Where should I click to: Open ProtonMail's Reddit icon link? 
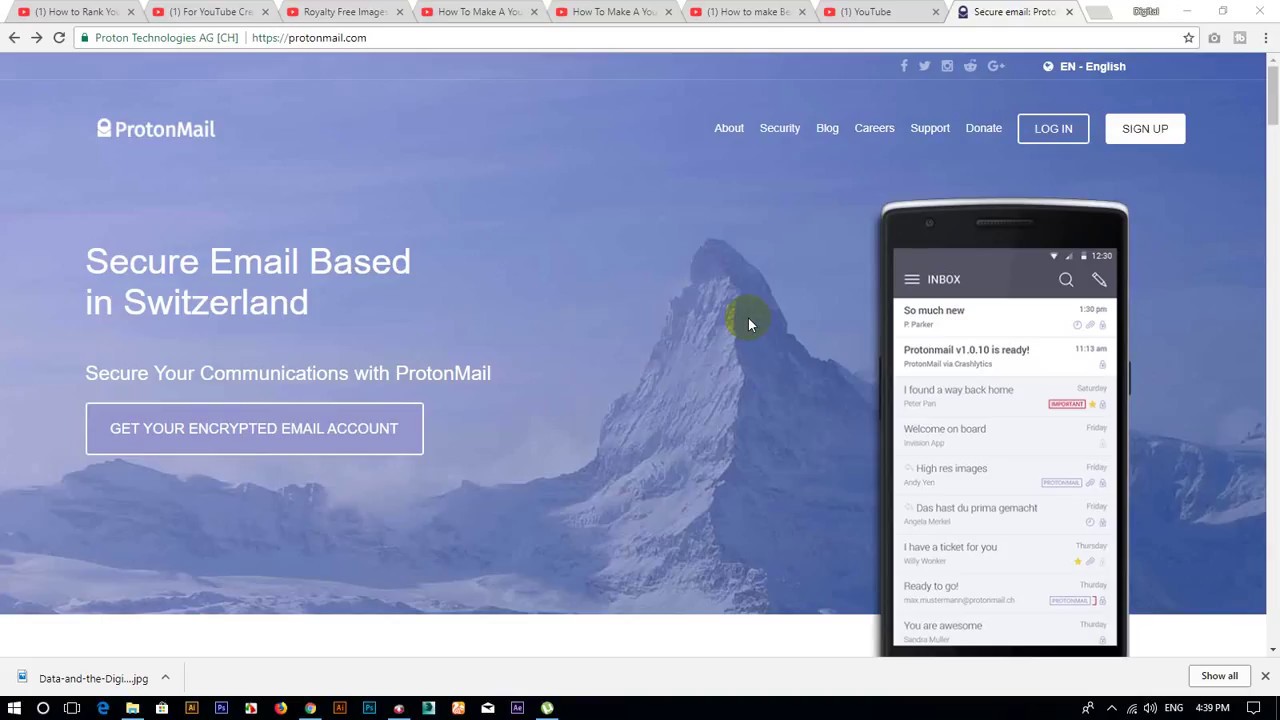(970, 66)
